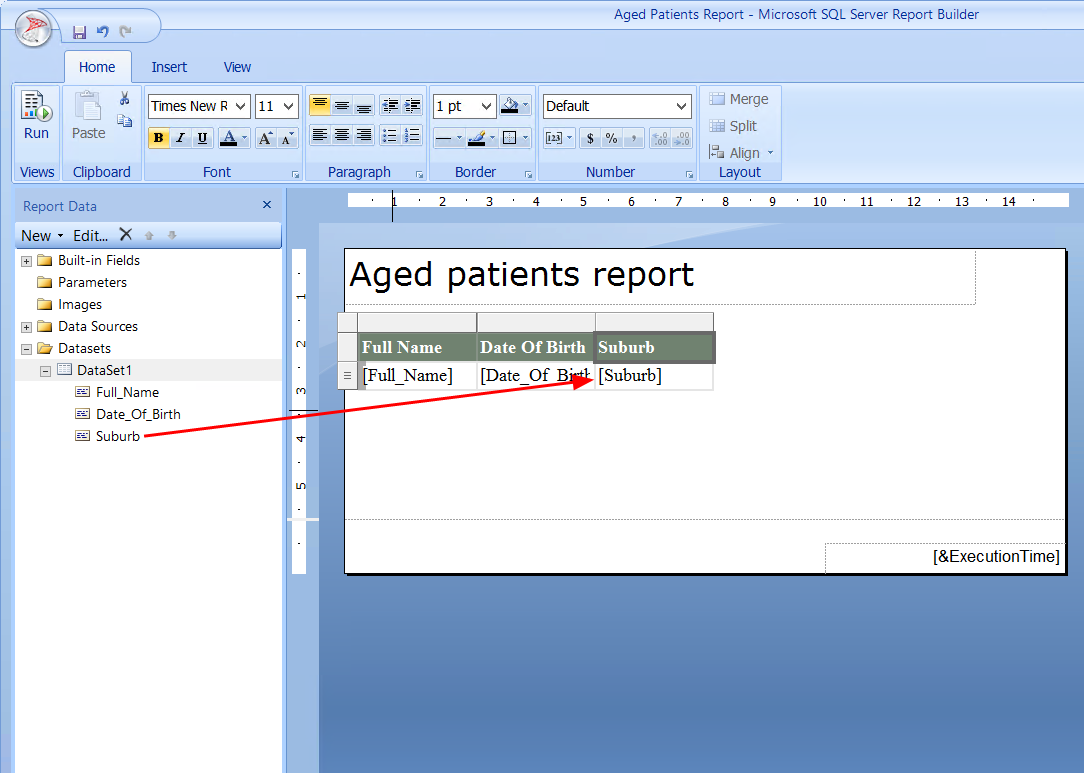Viewport: 1084px width, 773px height.
Task: Open the font family dropdown
Action: point(240,106)
